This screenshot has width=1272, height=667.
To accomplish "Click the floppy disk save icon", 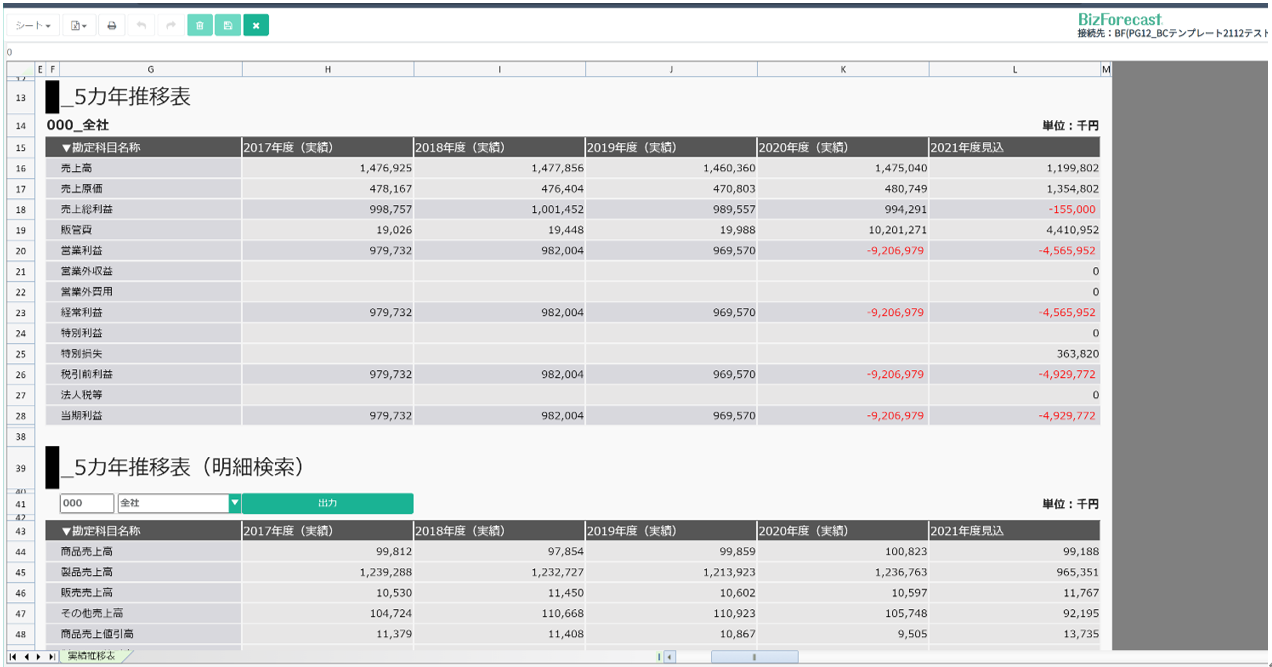I will coord(228,26).
